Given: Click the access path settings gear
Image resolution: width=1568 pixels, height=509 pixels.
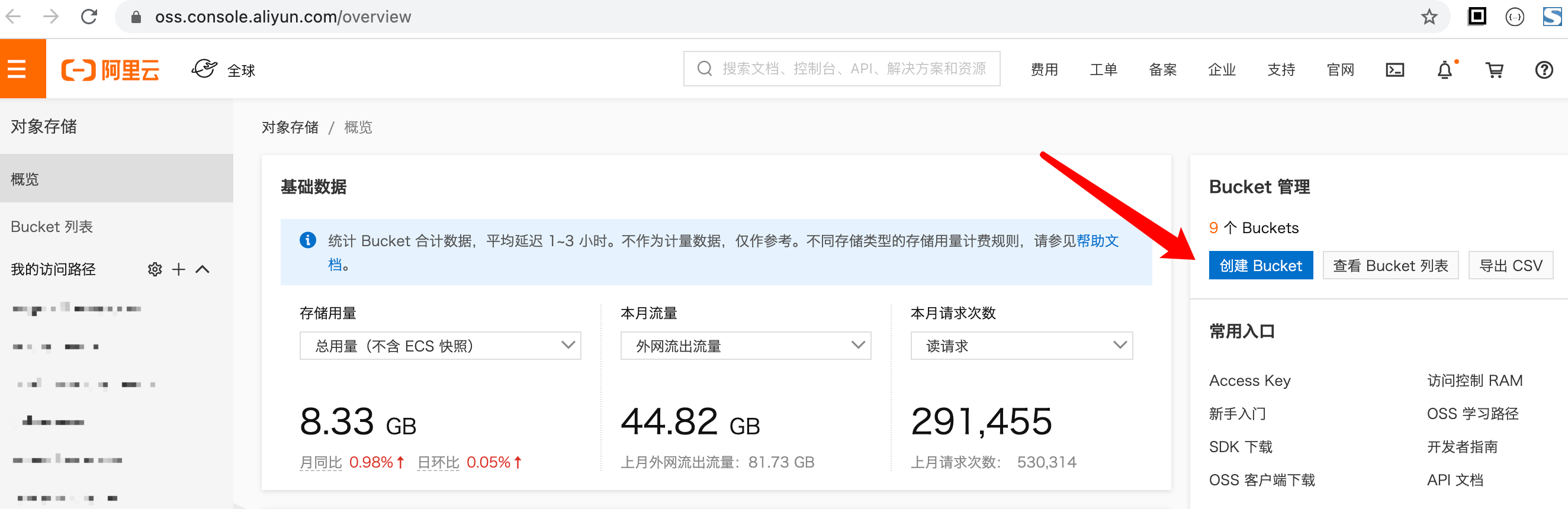Looking at the screenshot, I should (x=155, y=269).
